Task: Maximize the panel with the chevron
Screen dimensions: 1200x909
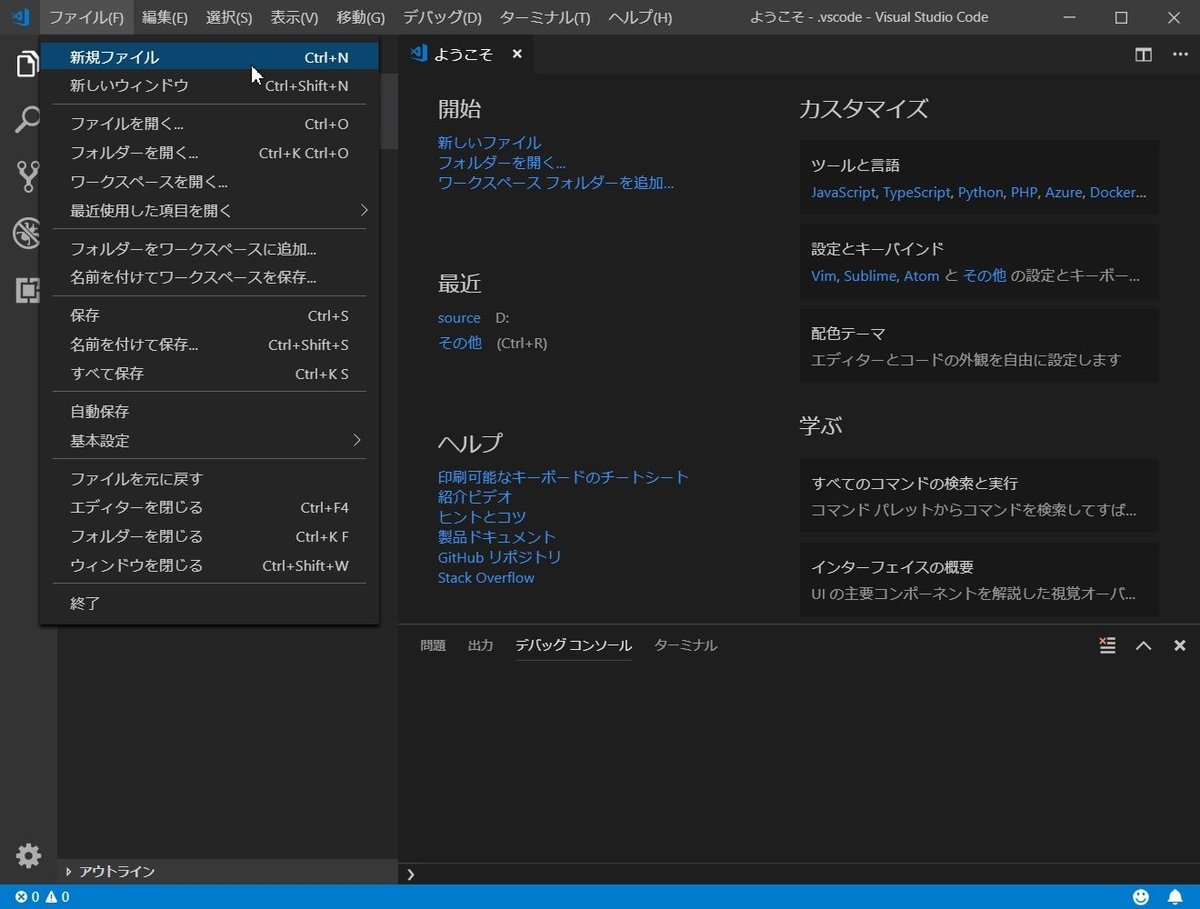Action: (x=1144, y=645)
